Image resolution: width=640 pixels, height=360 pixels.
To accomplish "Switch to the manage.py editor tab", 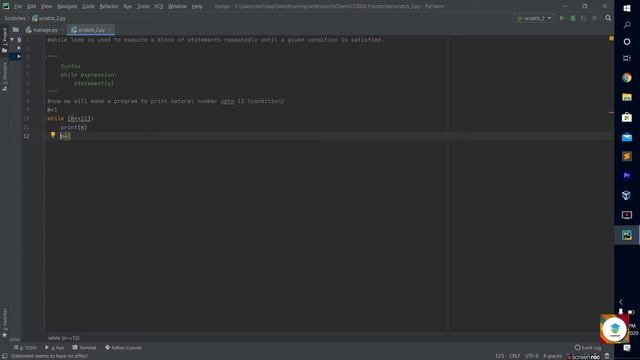I will pyautogui.click(x=44, y=30).
